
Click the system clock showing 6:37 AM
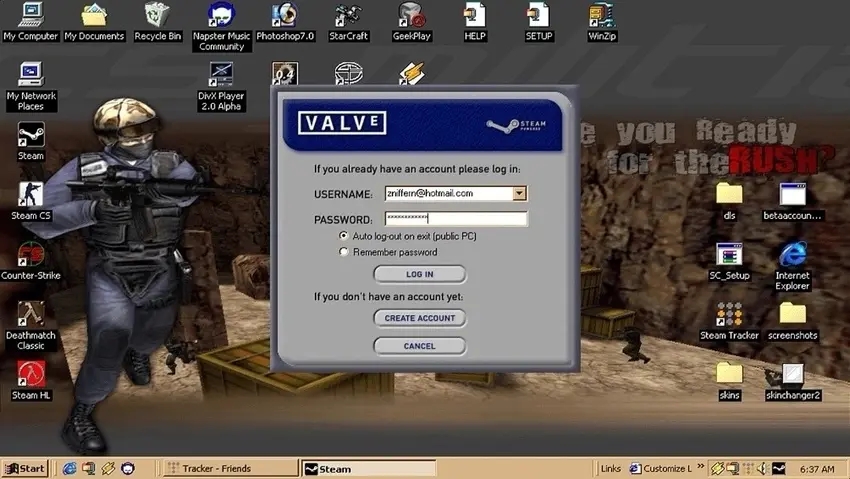click(x=817, y=469)
